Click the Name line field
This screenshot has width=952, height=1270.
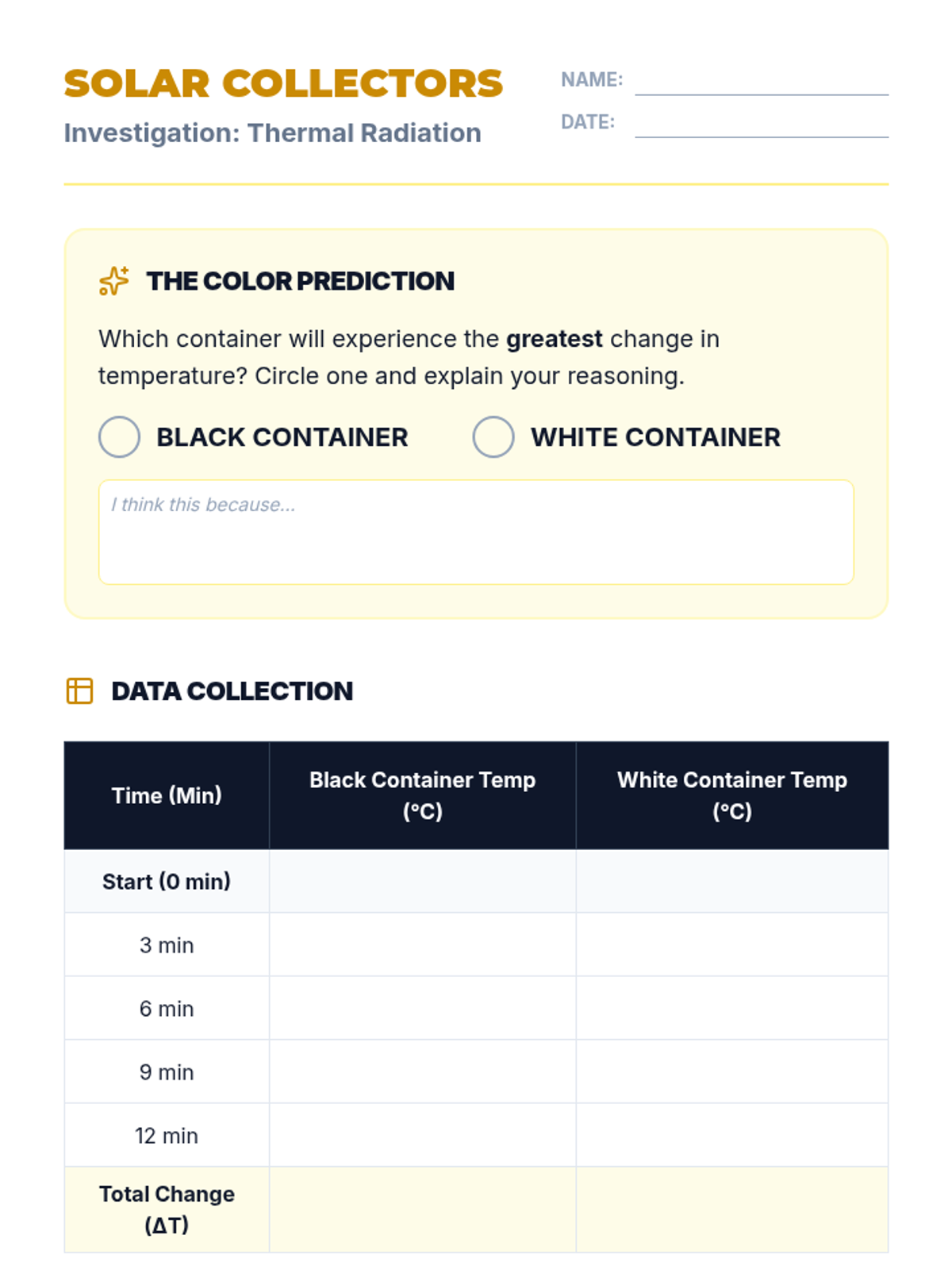(x=761, y=83)
